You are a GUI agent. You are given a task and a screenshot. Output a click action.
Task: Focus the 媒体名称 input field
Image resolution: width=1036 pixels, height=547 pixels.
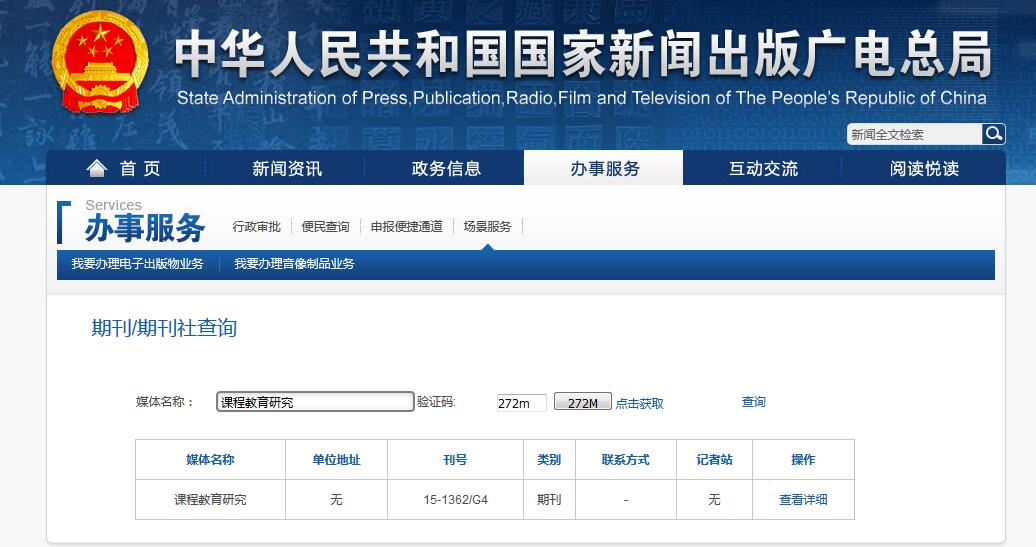pyautogui.click(x=315, y=402)
